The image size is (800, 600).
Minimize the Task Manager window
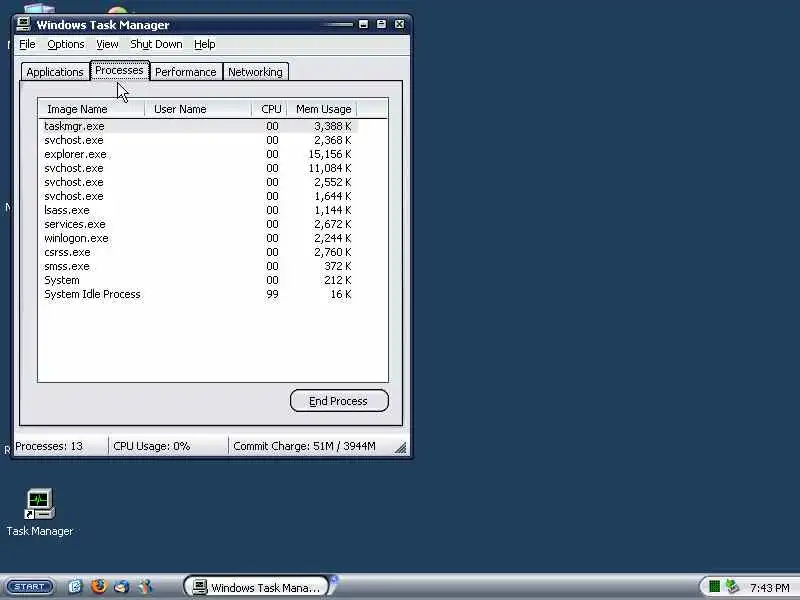click(363, 24)
